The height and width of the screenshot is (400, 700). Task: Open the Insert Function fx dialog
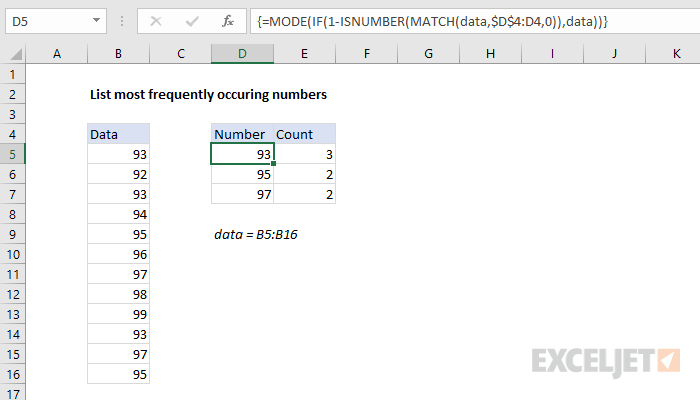coord(228,21)
